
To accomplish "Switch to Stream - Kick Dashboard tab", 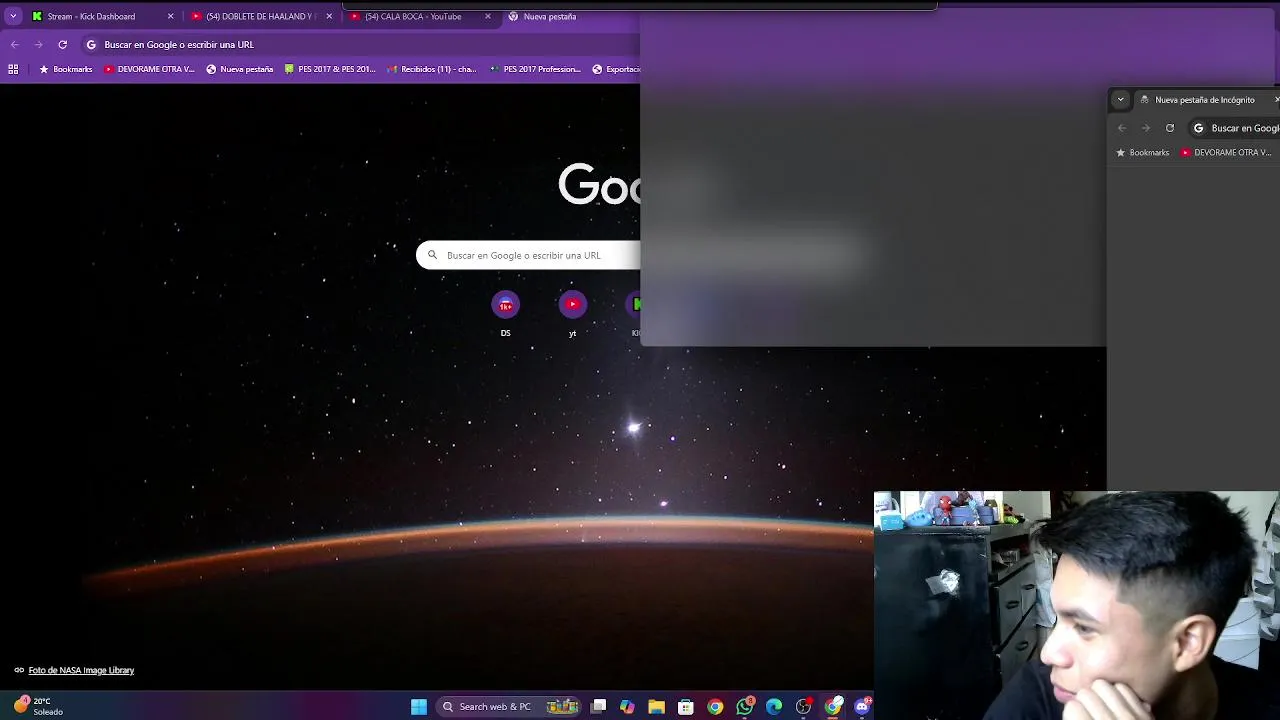I will pos(91,16).
